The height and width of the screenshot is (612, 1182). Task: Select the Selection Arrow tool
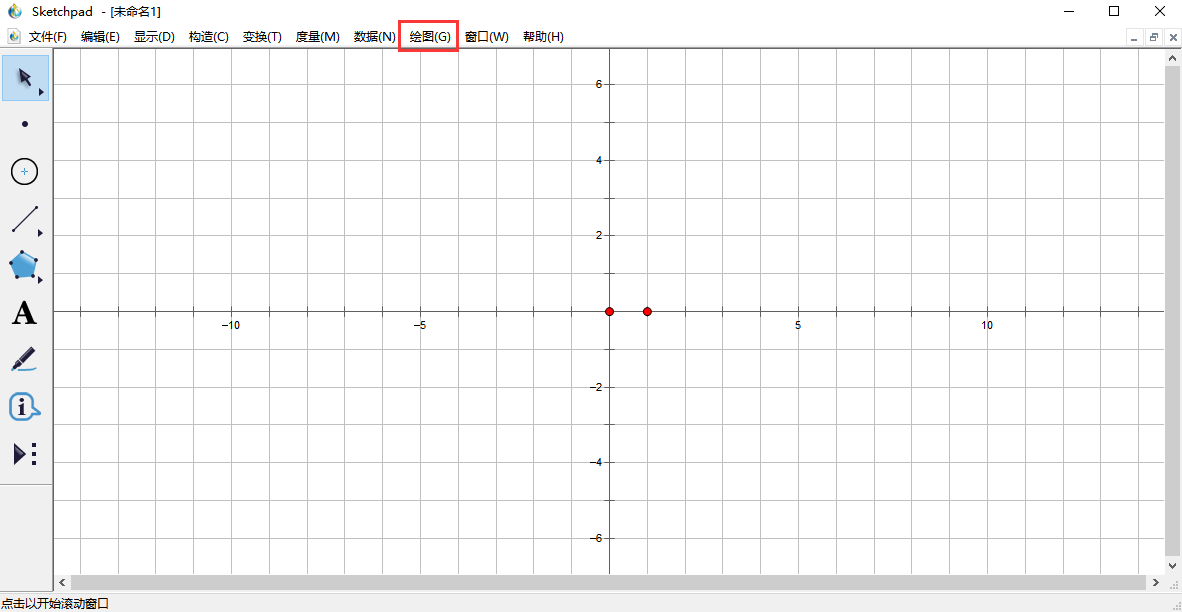click(x=24, y=77)
